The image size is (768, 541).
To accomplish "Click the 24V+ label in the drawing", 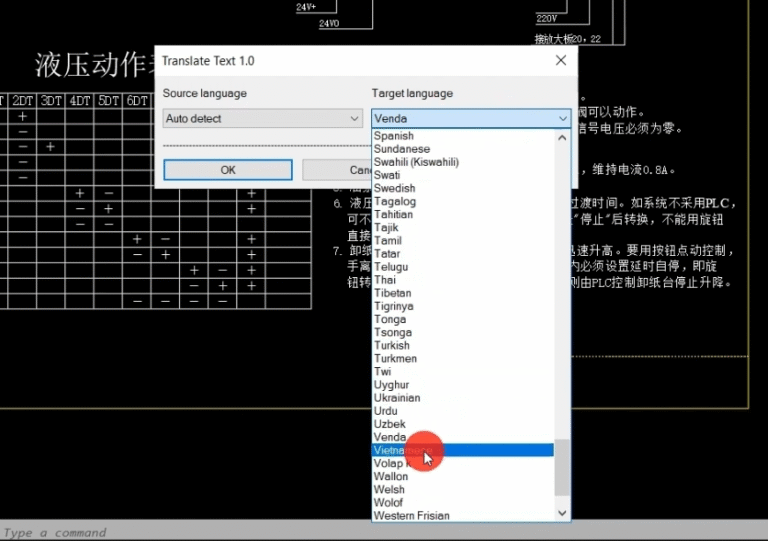I will tap(306, 7).
